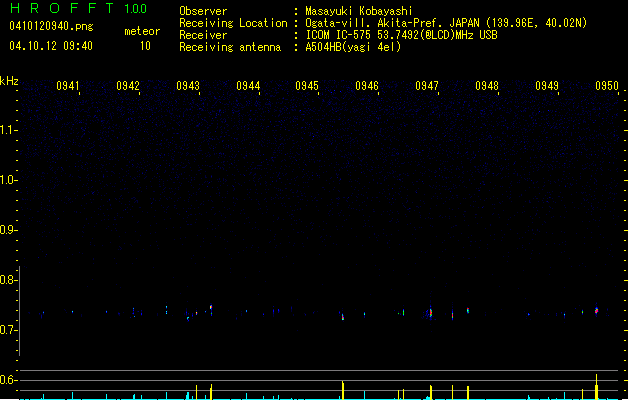629x400 pixels.
Task: Click the 0949 time marker
Action: [x=547, y=86]
